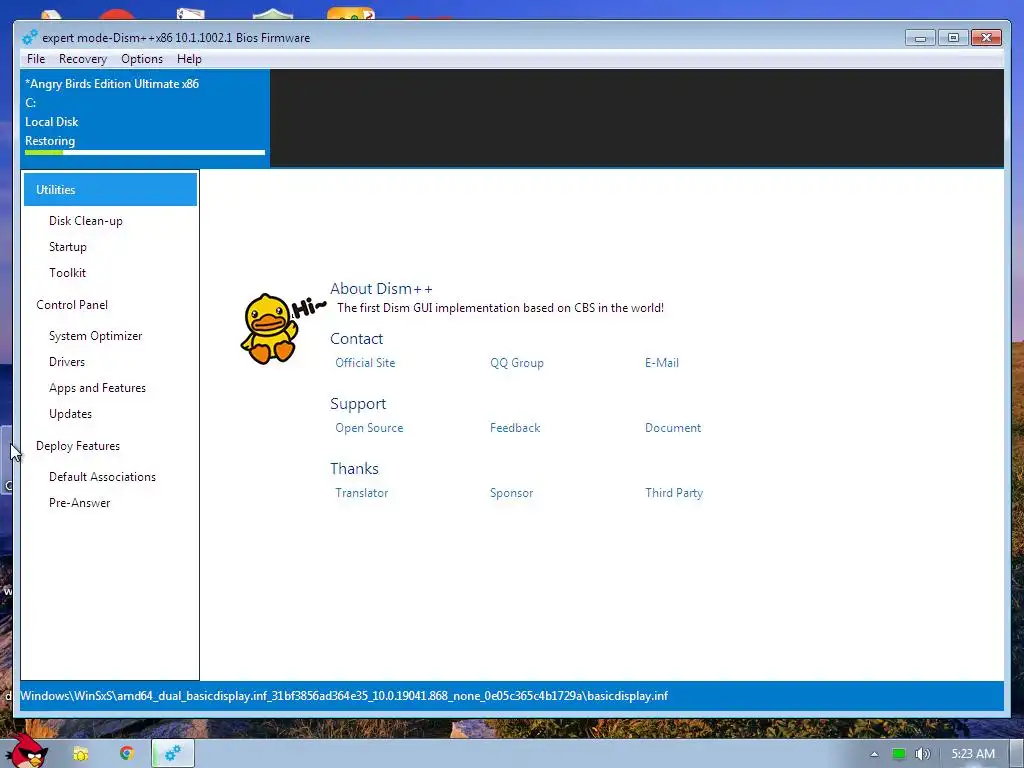Click the green tray icon
This screenshot has width=1024, height=768.
899,754
